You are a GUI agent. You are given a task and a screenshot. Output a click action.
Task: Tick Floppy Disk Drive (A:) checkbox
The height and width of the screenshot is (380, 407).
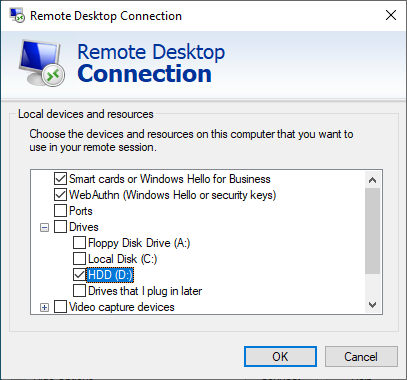[x=79, y=243]
